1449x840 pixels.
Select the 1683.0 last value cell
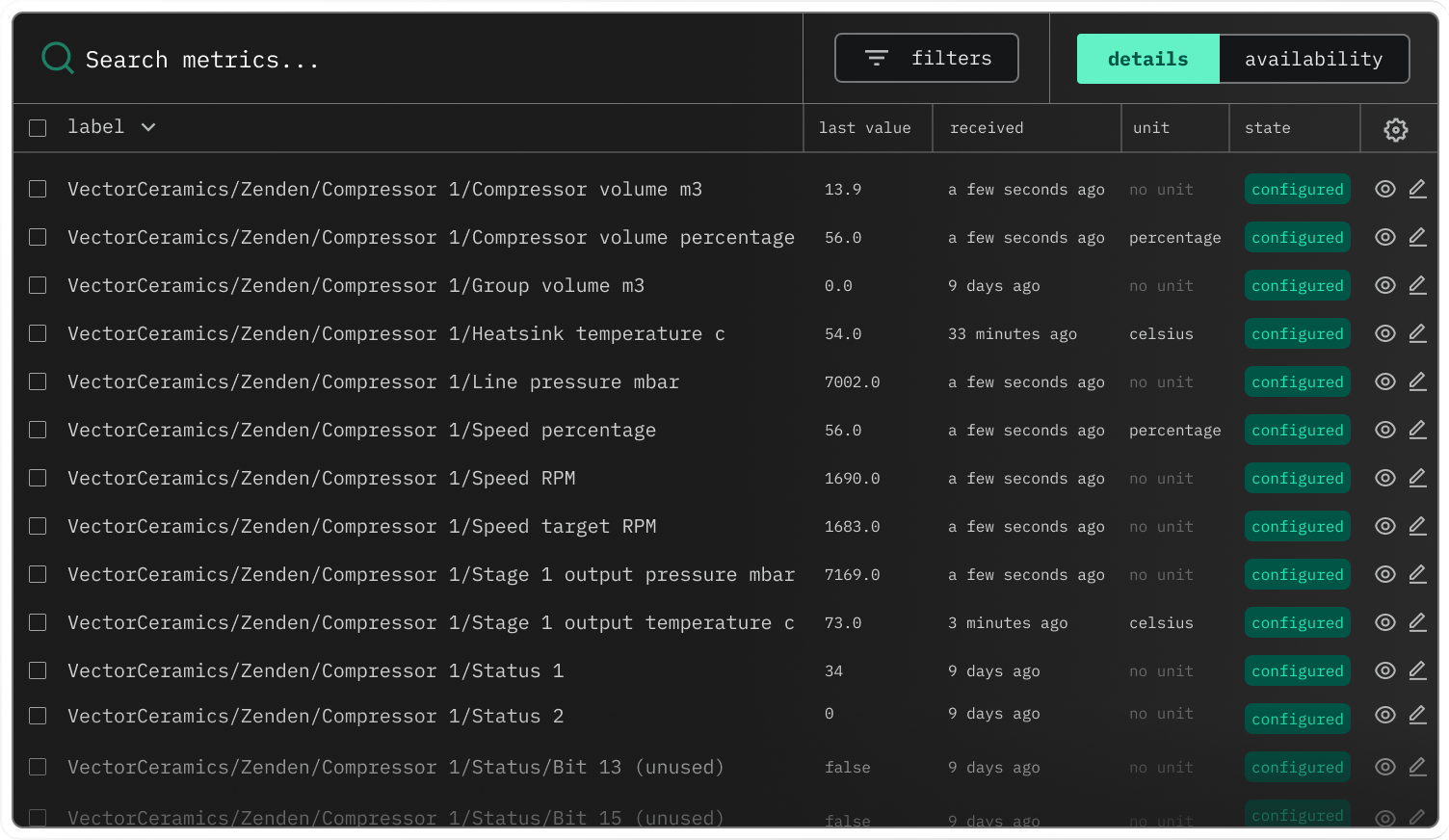click(852, 526)
